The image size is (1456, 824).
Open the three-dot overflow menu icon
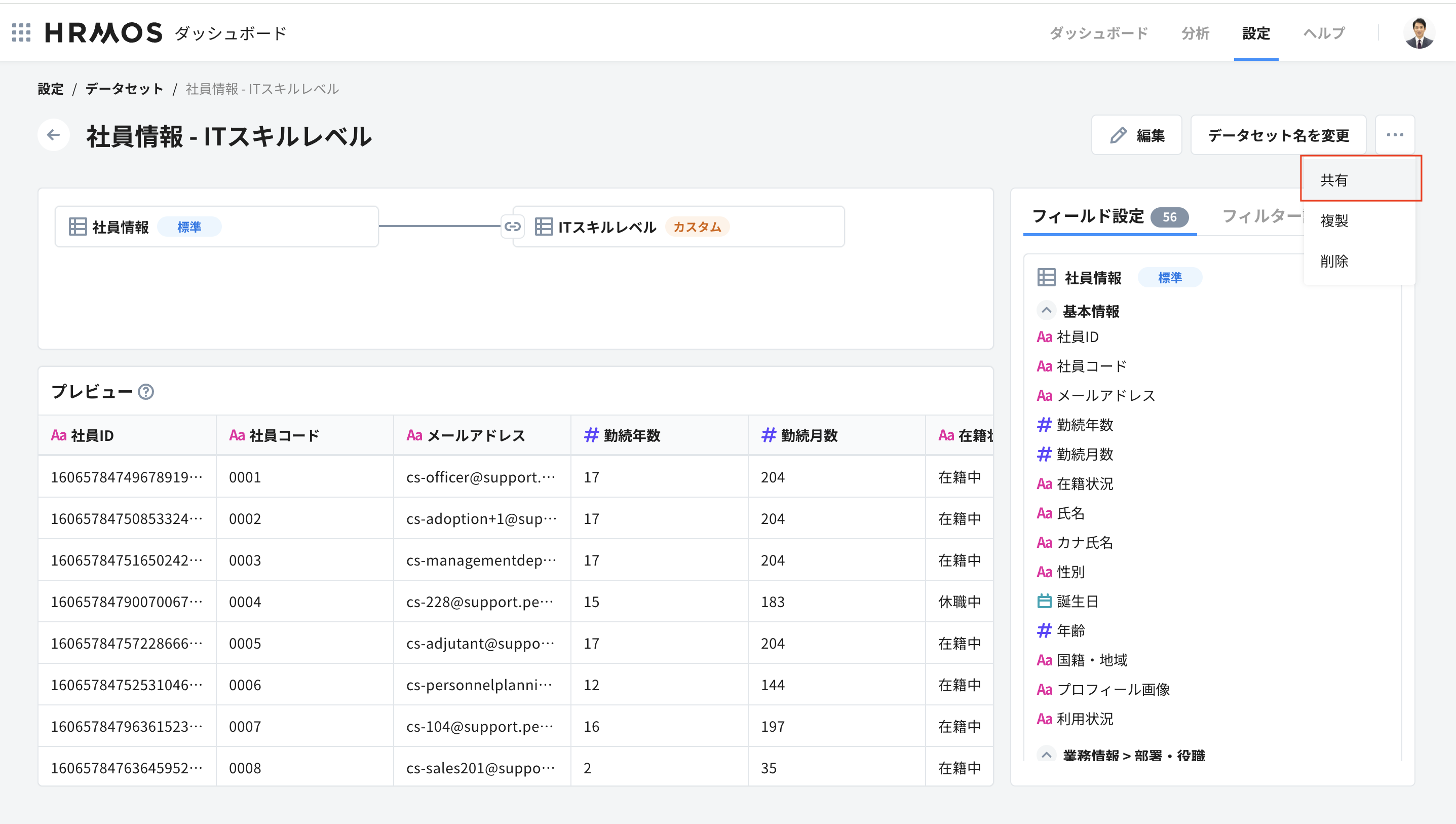(1394, 135)
